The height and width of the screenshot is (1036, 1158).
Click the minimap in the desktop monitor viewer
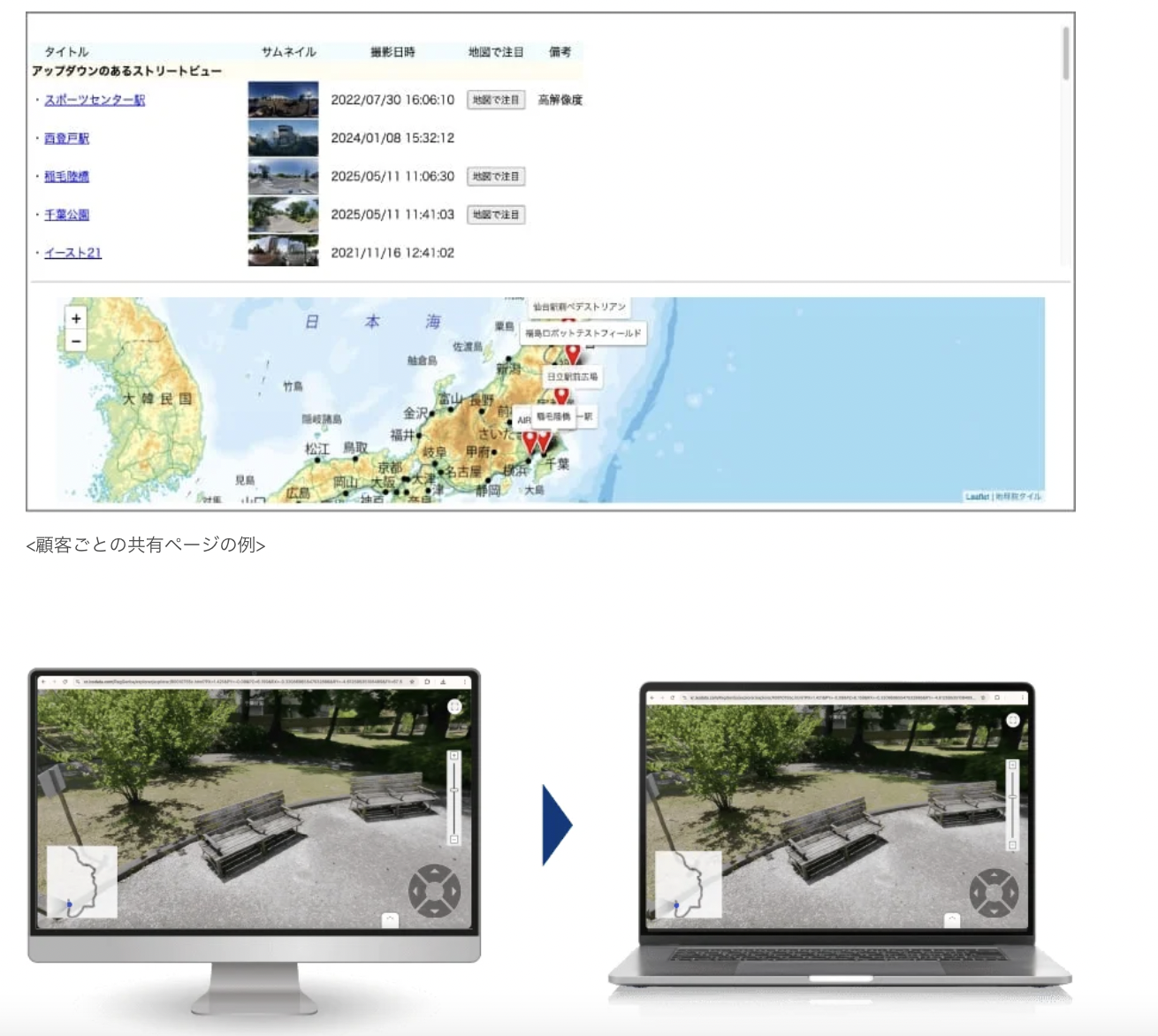click(x=82, y=881)
